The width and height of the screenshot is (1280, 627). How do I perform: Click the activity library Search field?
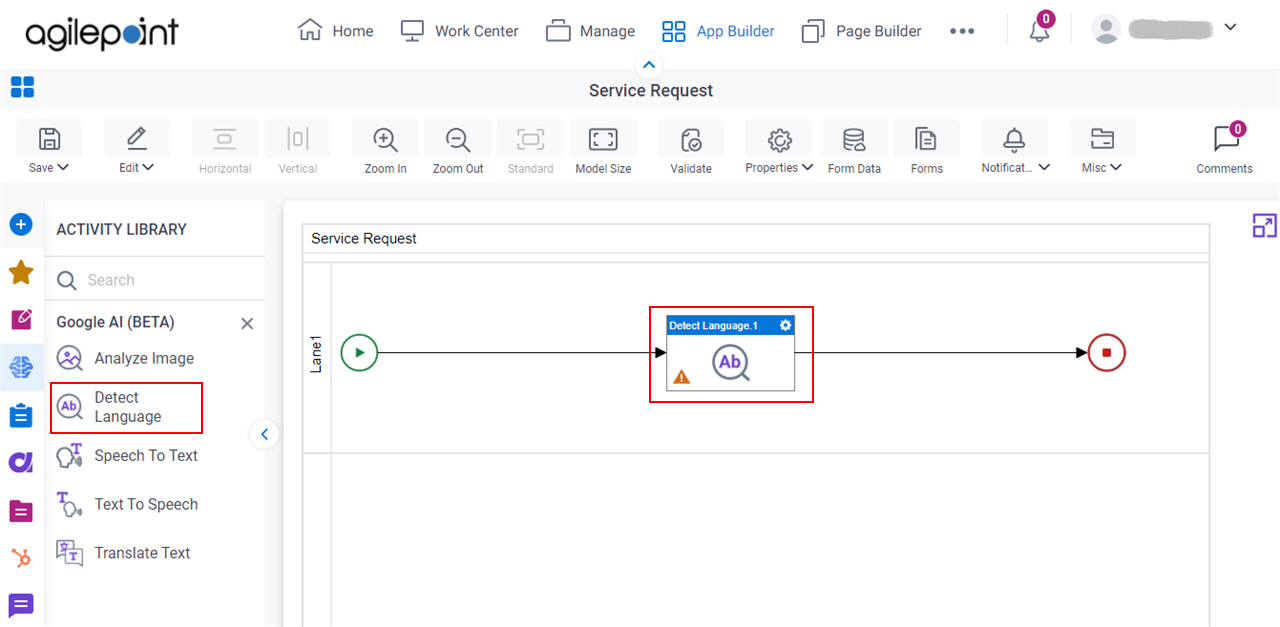coord(155,280)
